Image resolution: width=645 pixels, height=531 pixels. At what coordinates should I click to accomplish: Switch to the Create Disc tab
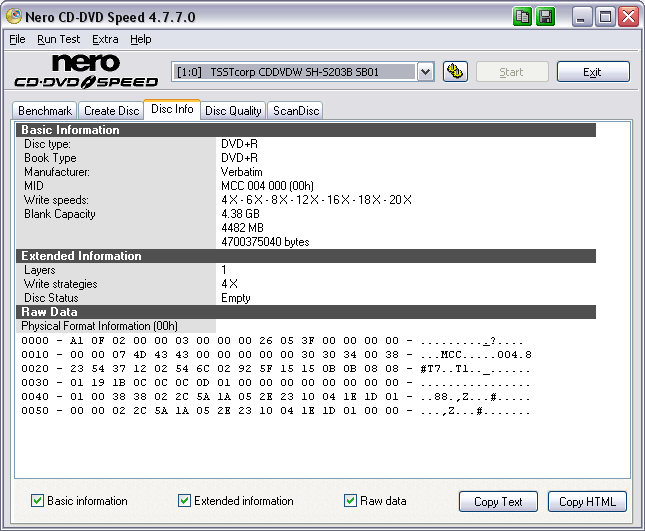(x=111, y=111)
